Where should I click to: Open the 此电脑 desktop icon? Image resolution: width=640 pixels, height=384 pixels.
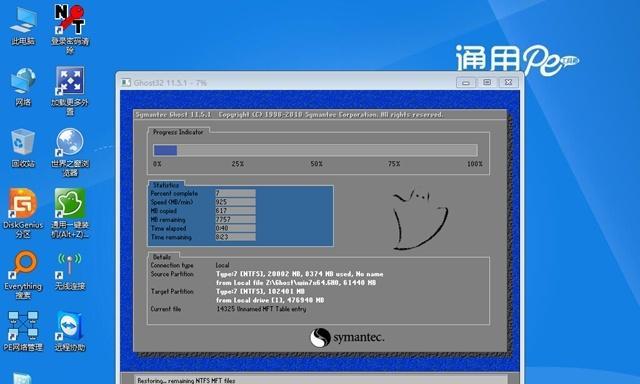click(23, 26)
